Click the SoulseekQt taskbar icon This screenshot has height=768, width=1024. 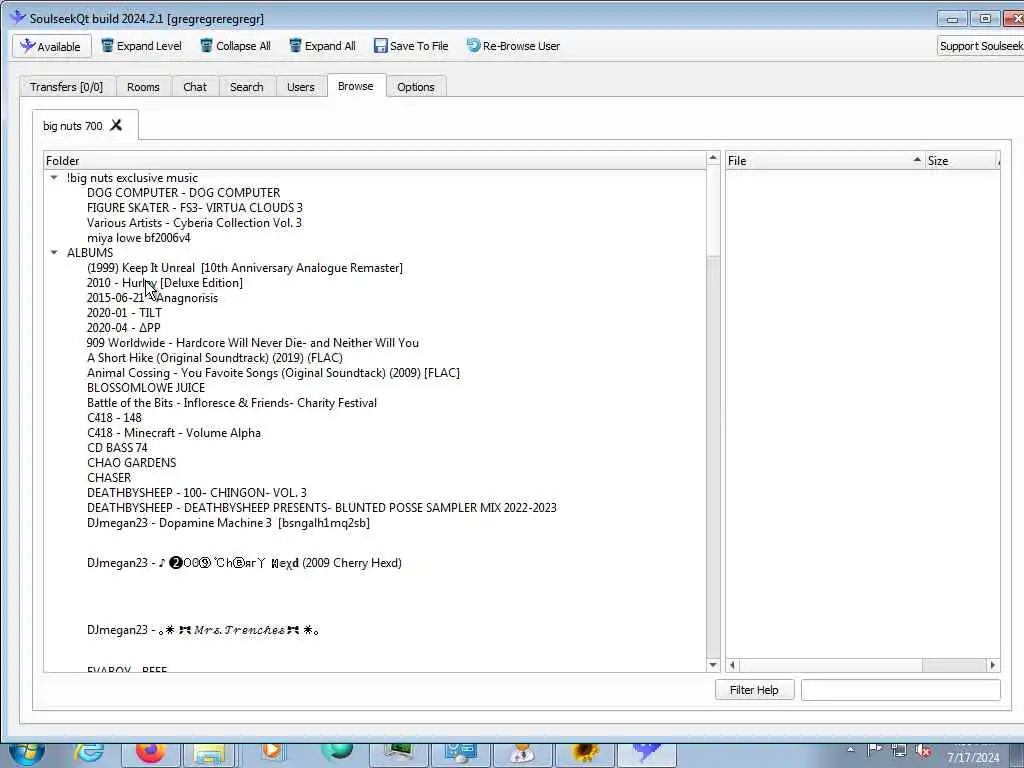pos(647,755)
